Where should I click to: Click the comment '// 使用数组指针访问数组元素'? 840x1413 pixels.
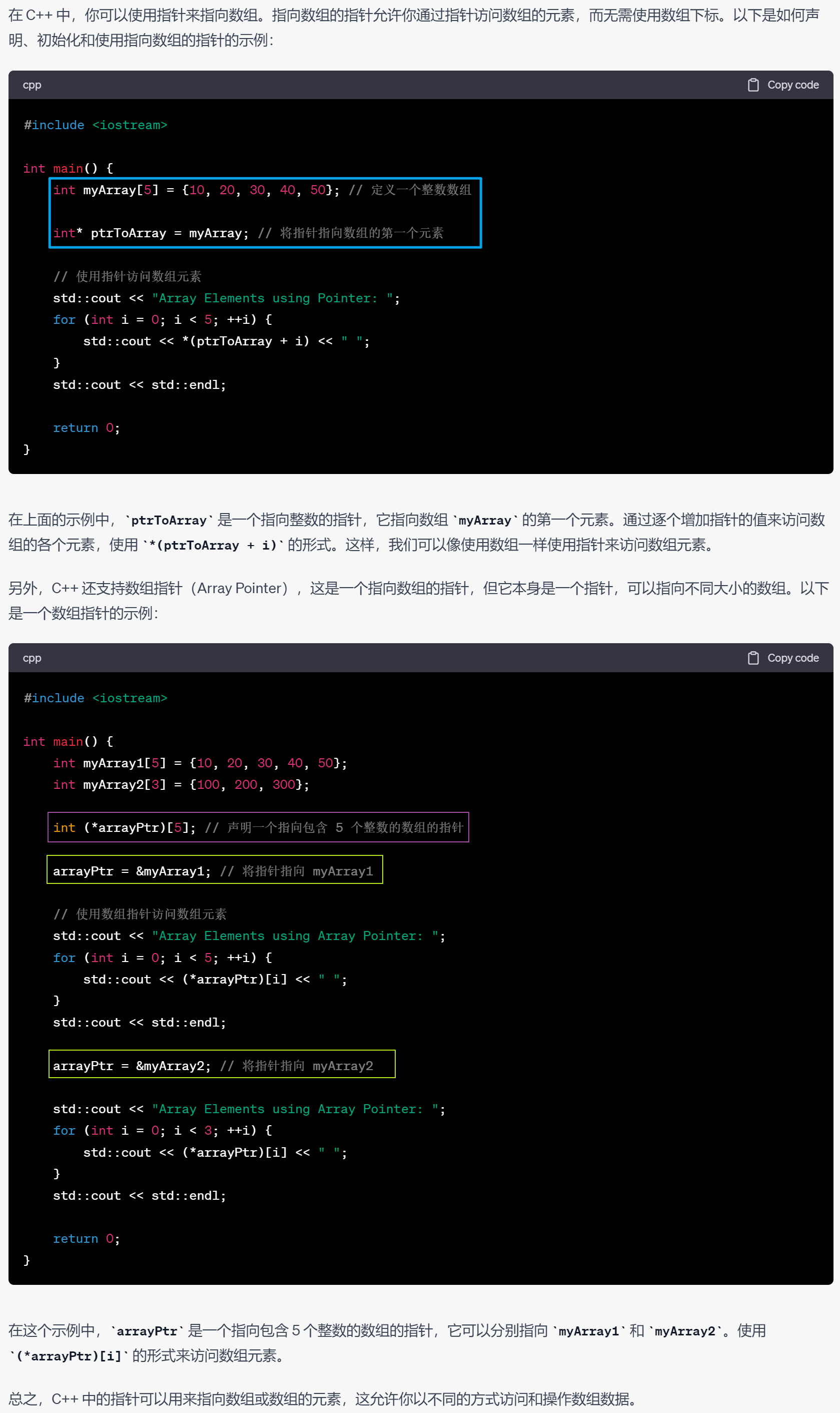point(140,914)
